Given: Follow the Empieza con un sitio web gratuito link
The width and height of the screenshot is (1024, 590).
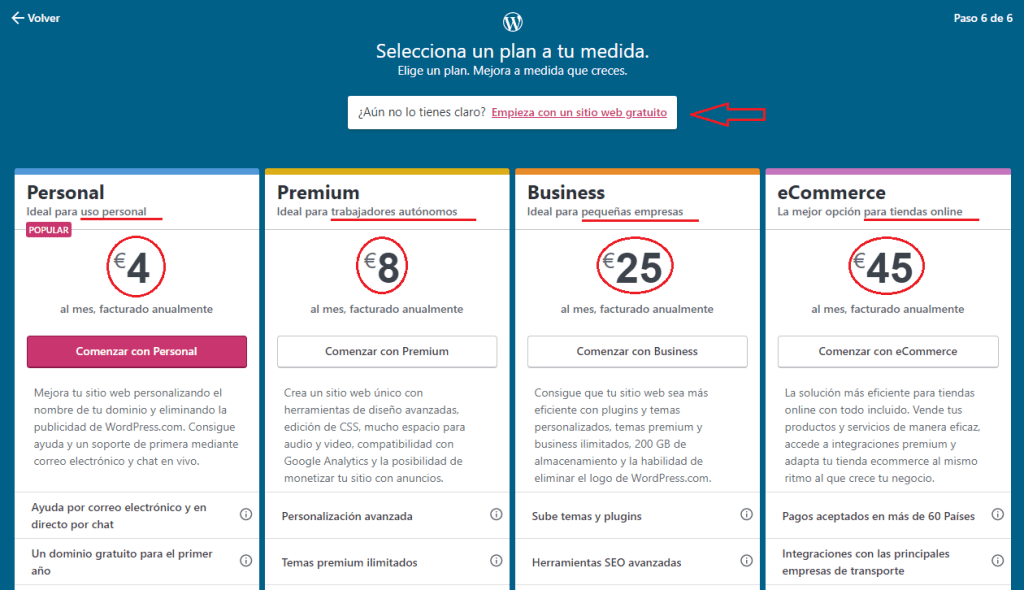Looking at the screenshot, I should [579, 113].
